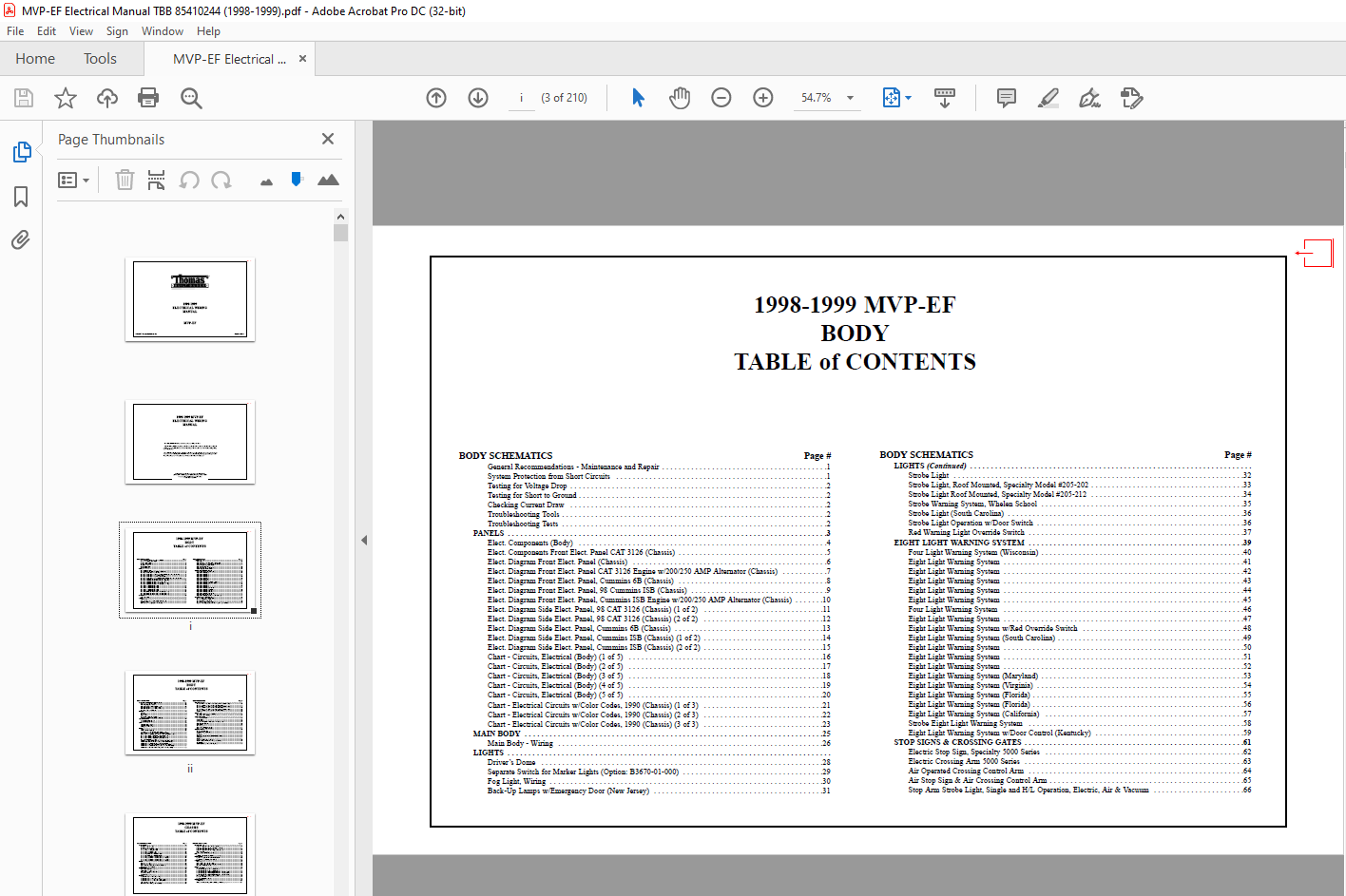The image size is (1346, 896).
Task: Click the 'Checking Current Draw' entry
Action: pos(526,505)
